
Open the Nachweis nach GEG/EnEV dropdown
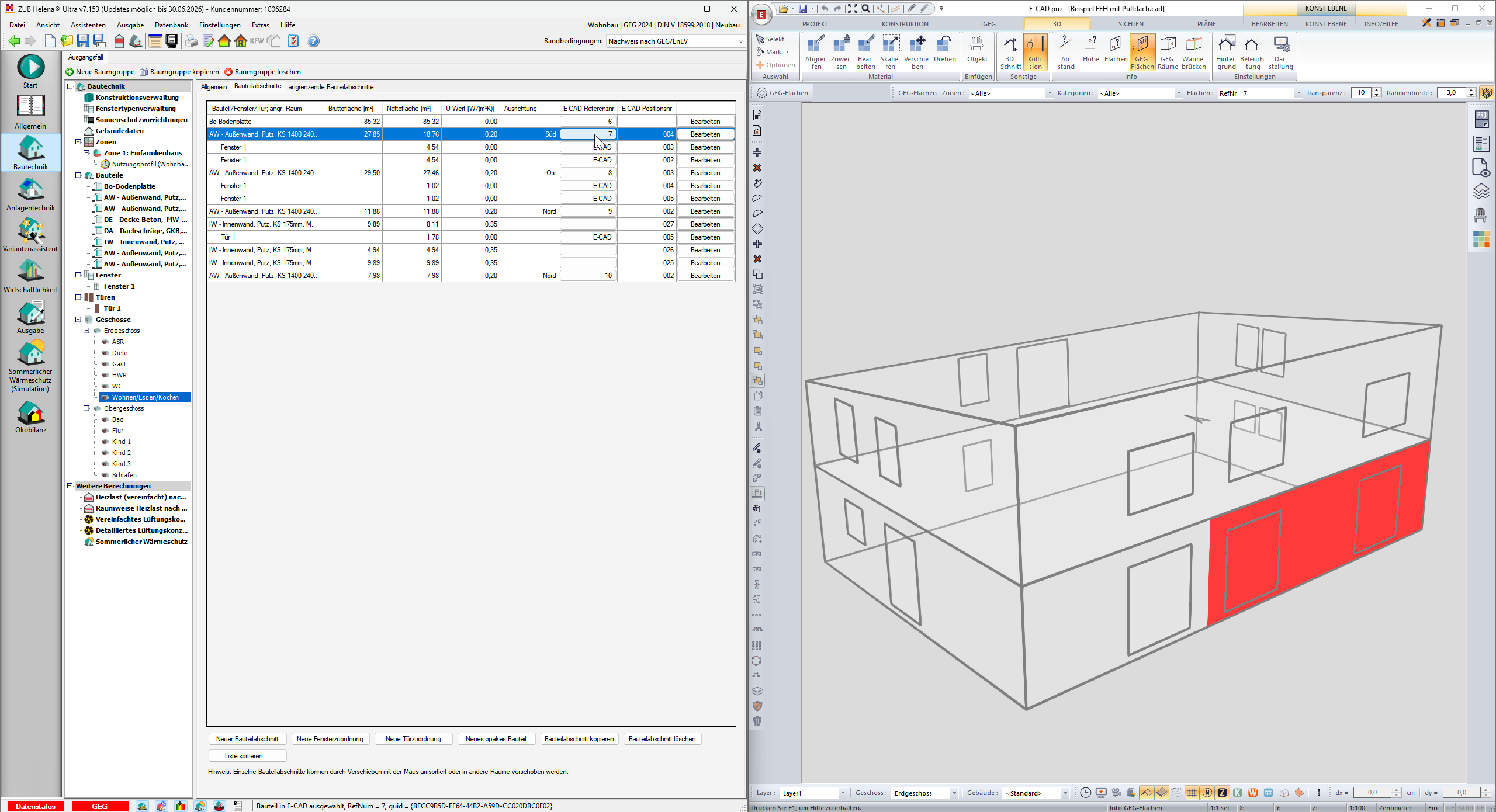point(740,41)
